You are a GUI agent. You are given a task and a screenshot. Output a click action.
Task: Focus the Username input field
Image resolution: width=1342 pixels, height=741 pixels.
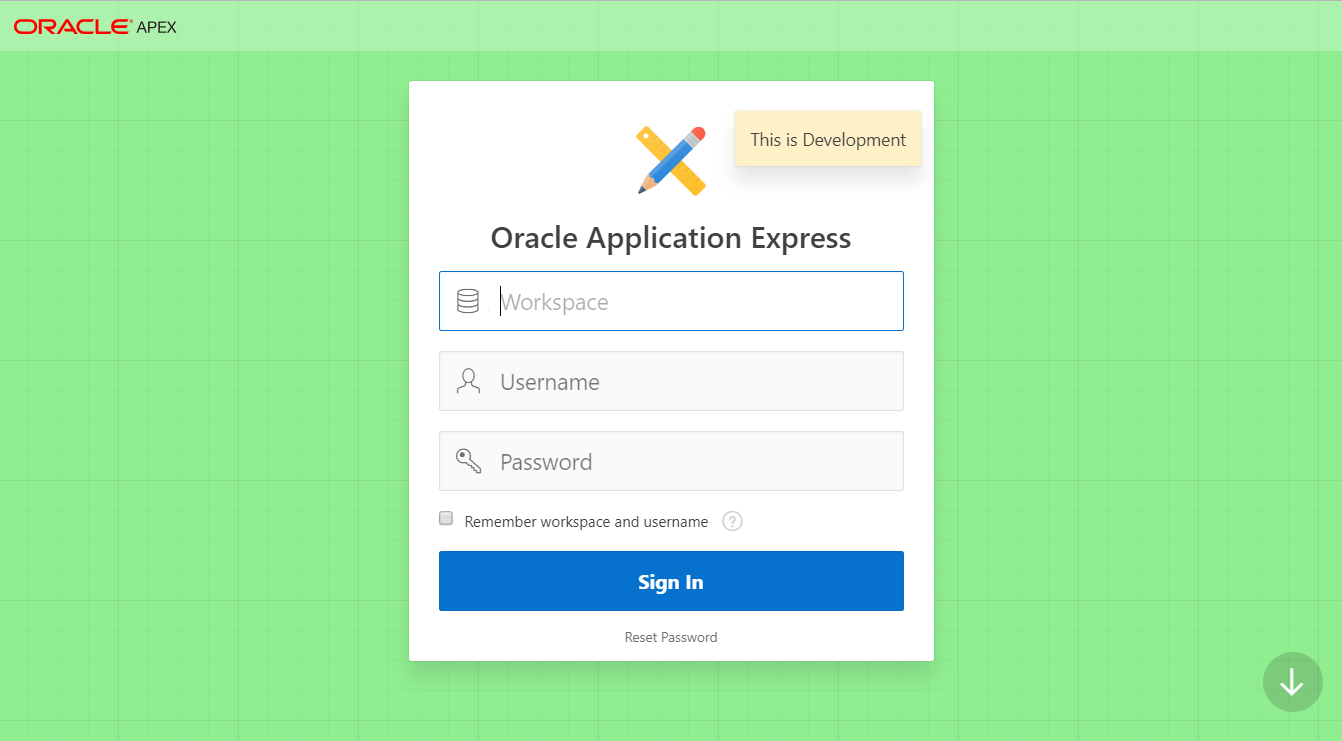click(671, 381)
